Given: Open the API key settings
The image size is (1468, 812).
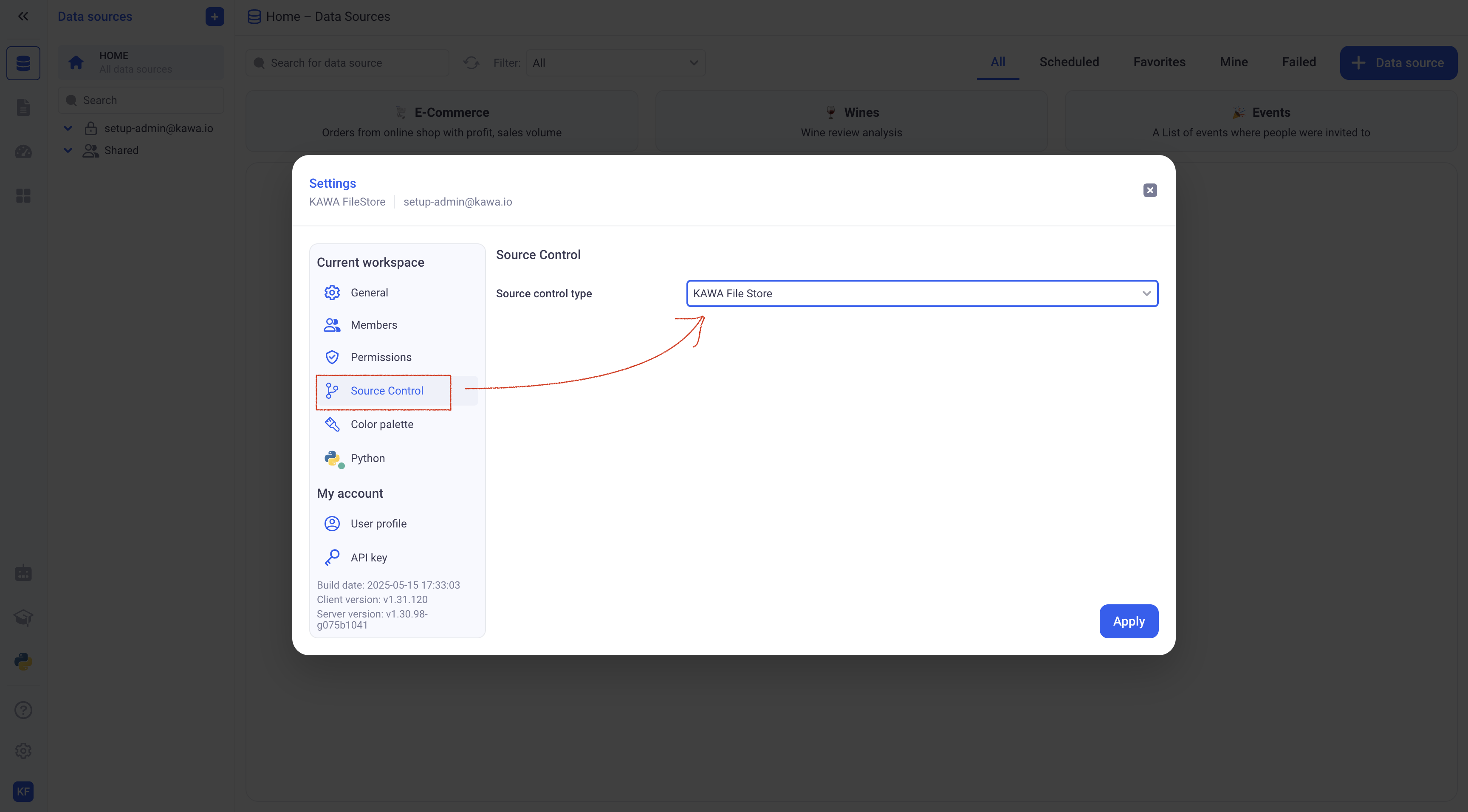Looking at the screenshot, I should [368, 558].
